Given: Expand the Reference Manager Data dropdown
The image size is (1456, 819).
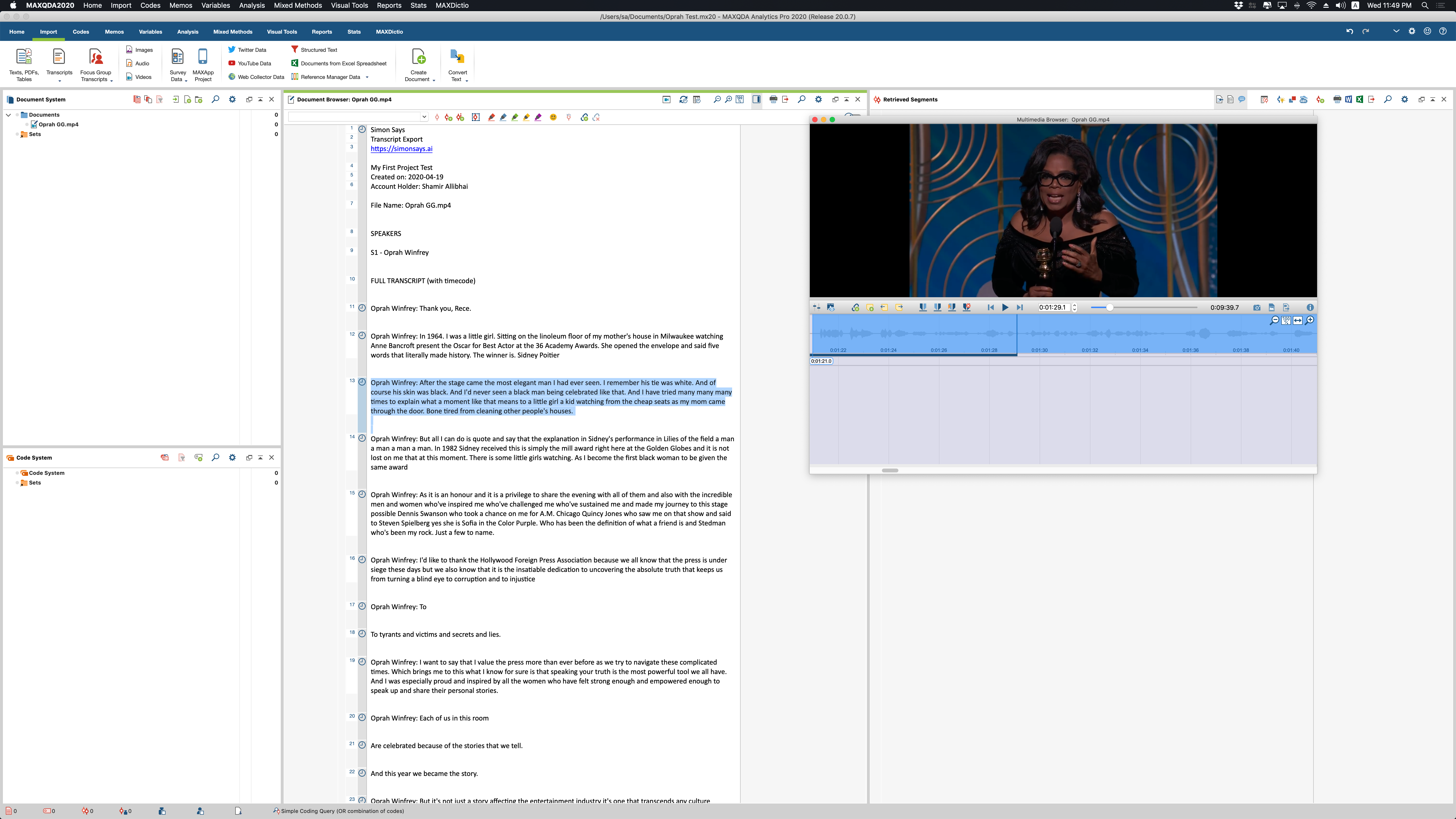Looking at the screenshot, I should coord(367,77).
